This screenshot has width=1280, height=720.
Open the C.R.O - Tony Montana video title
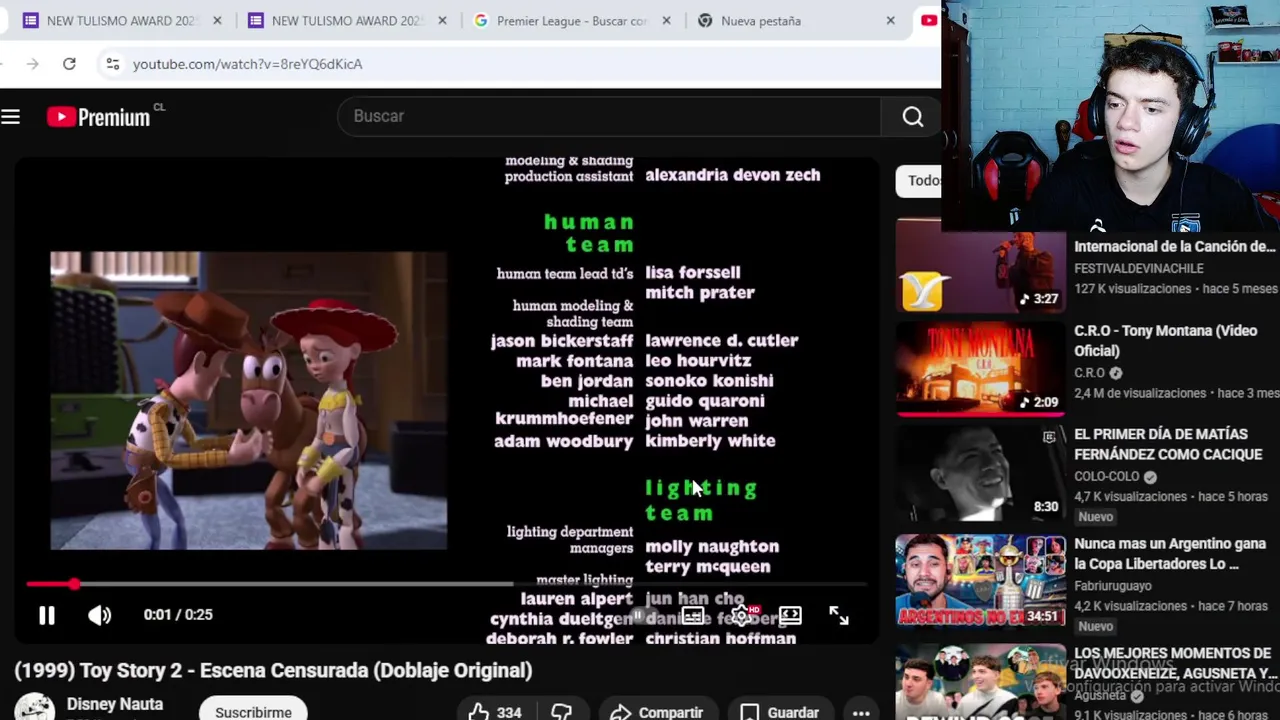(1166, 340)
